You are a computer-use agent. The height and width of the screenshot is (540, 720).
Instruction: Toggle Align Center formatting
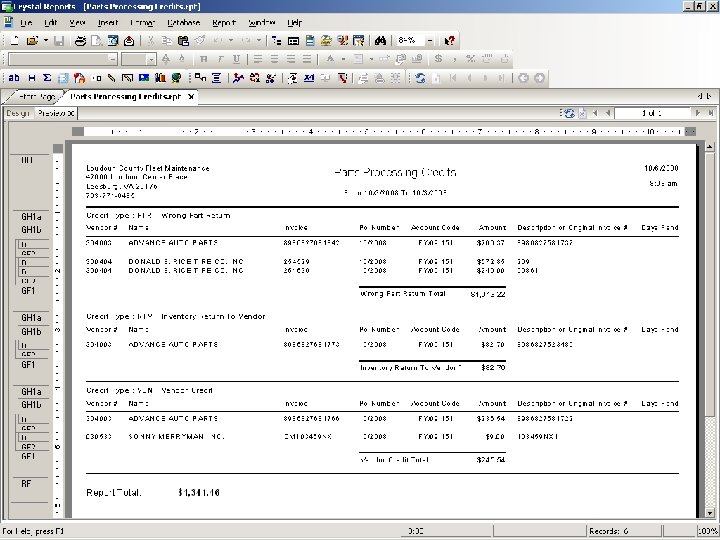275,59
